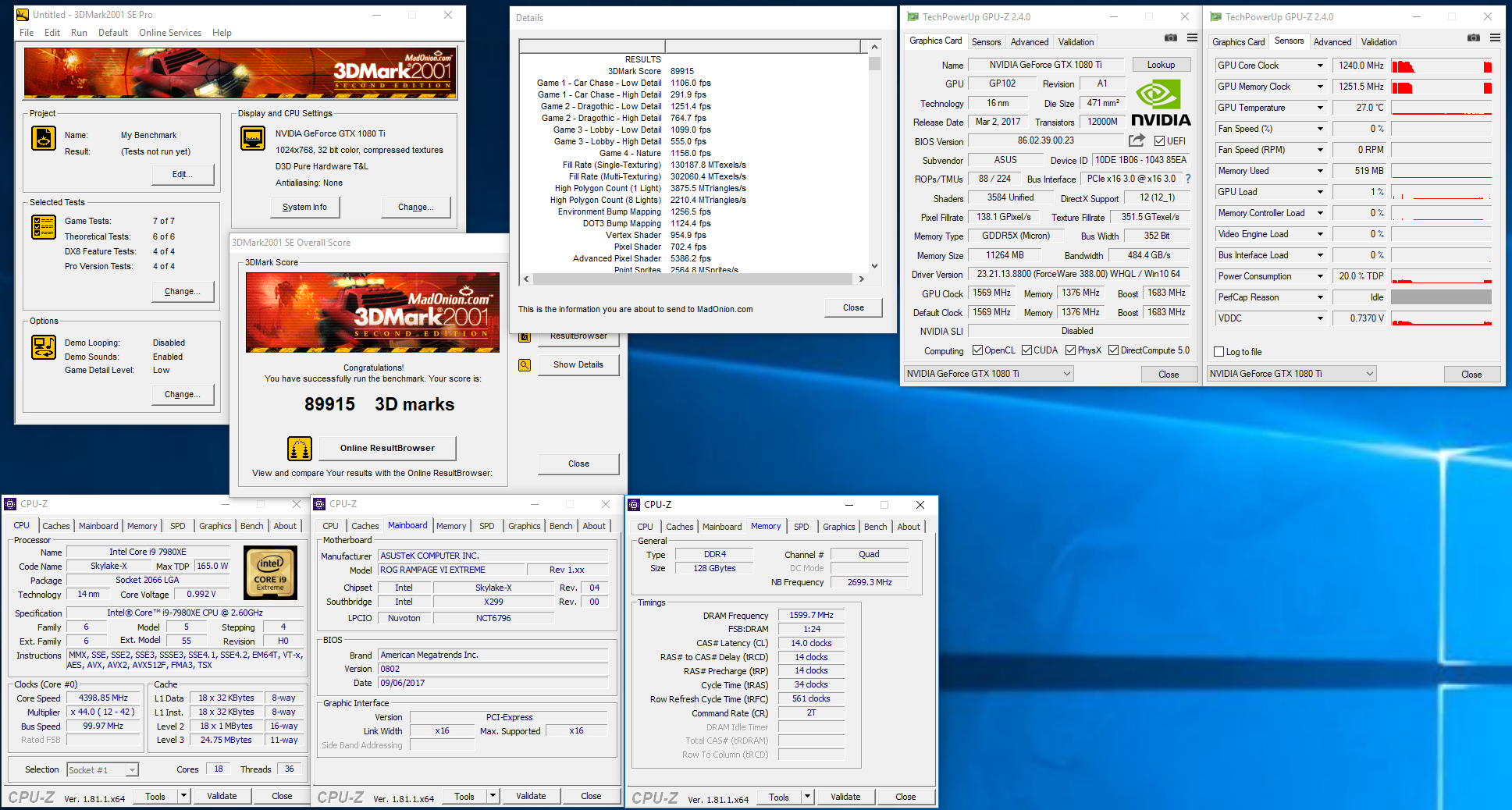1512x810 pixels.
Task: Open Memory Used sensor dropdown
Action: pos(1320,171)
